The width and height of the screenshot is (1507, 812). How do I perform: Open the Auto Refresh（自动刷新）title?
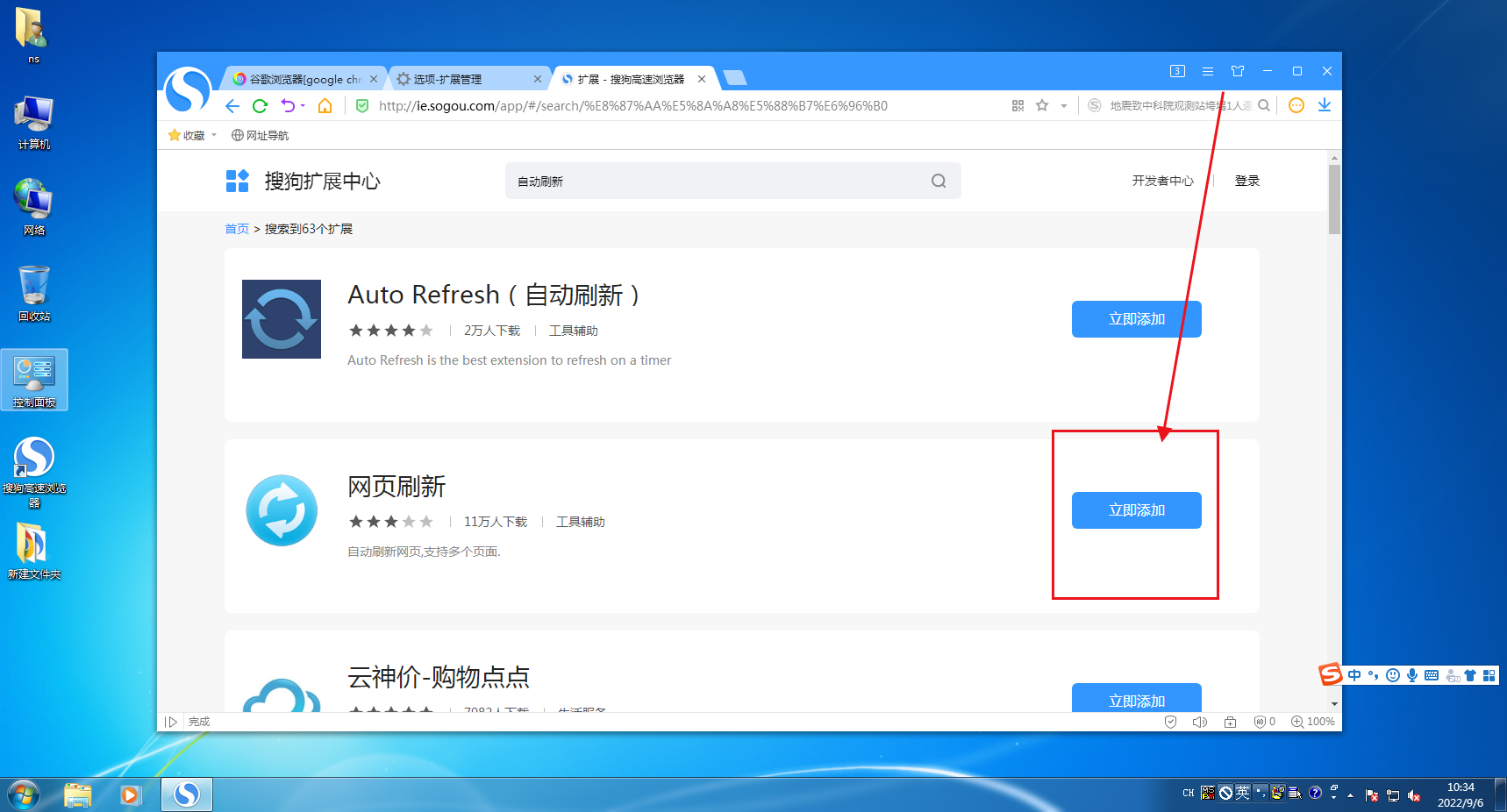pyautogui.click(x=494, y=295)
